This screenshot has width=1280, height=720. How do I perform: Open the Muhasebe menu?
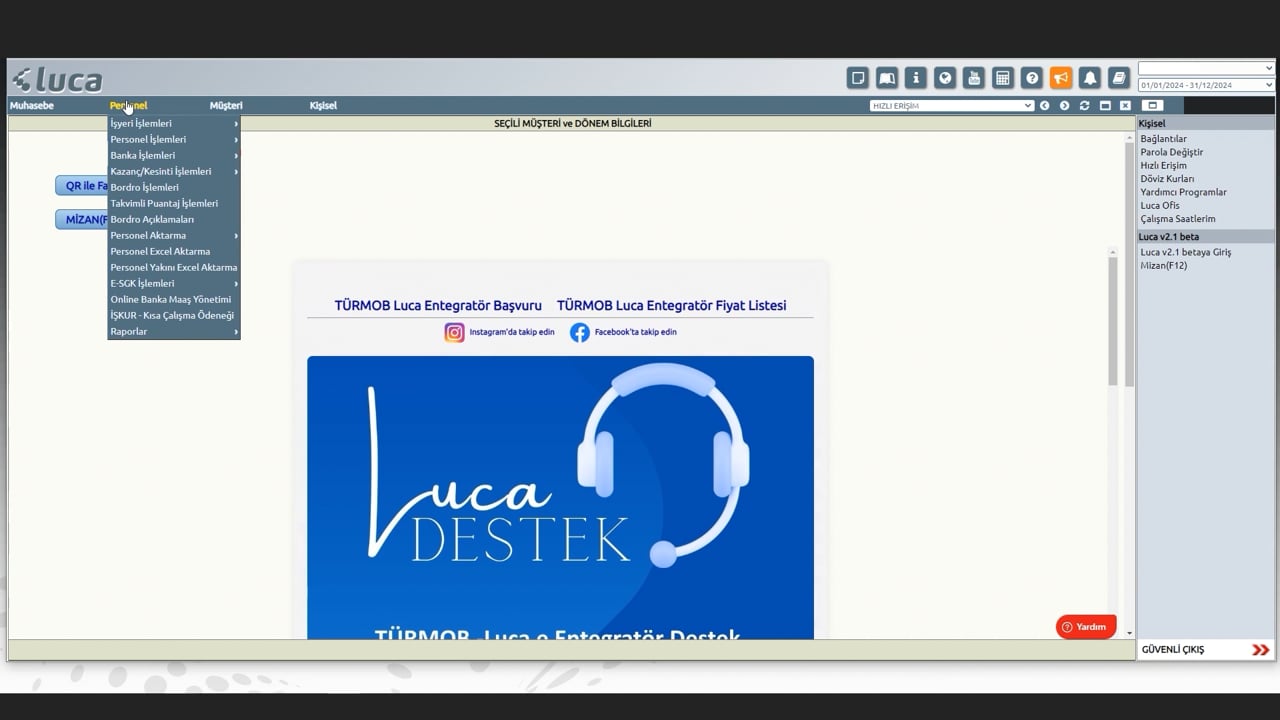click(32, 105)
